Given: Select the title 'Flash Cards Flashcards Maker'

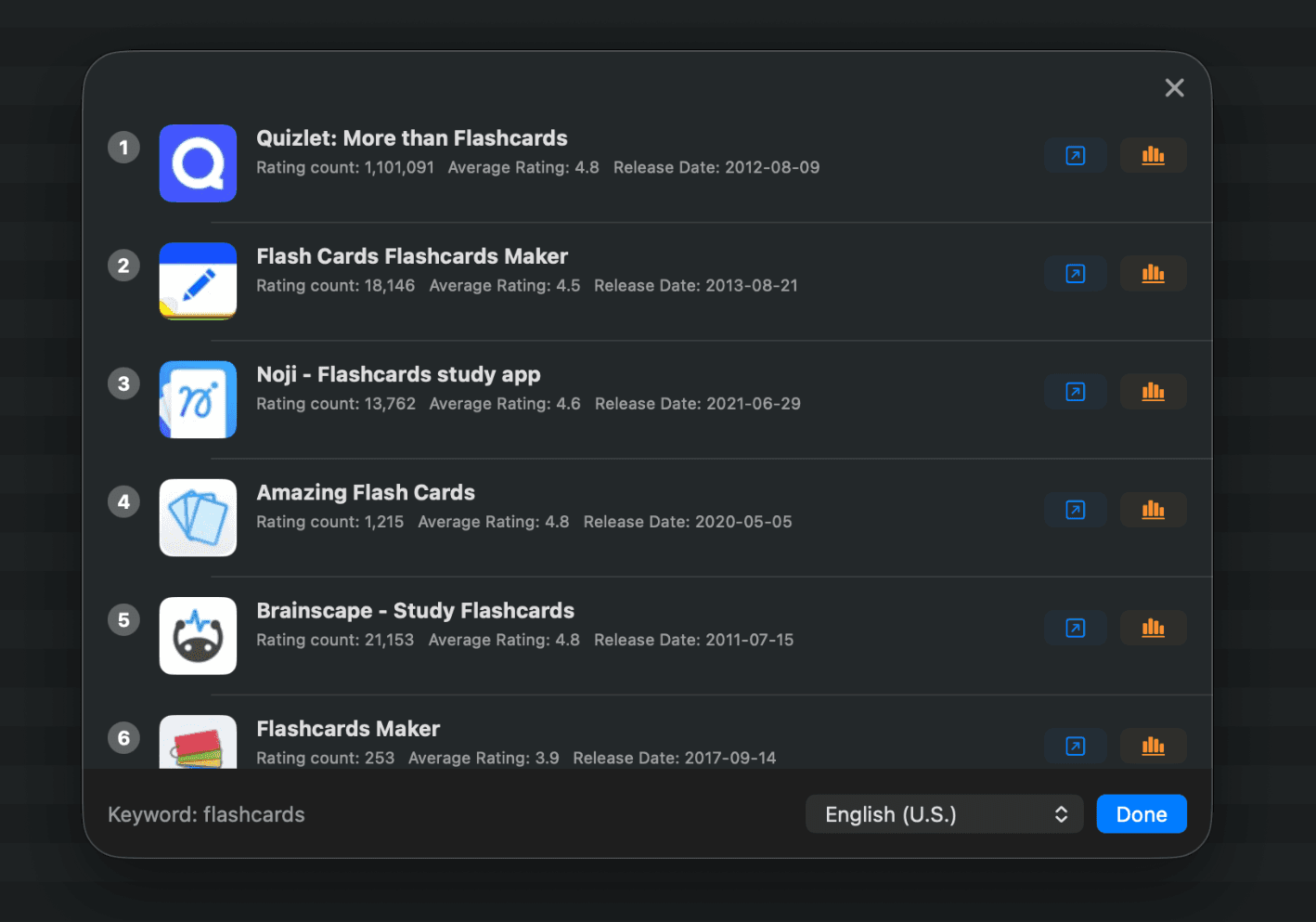Looking at the screenshot, I should pos(412,256).
